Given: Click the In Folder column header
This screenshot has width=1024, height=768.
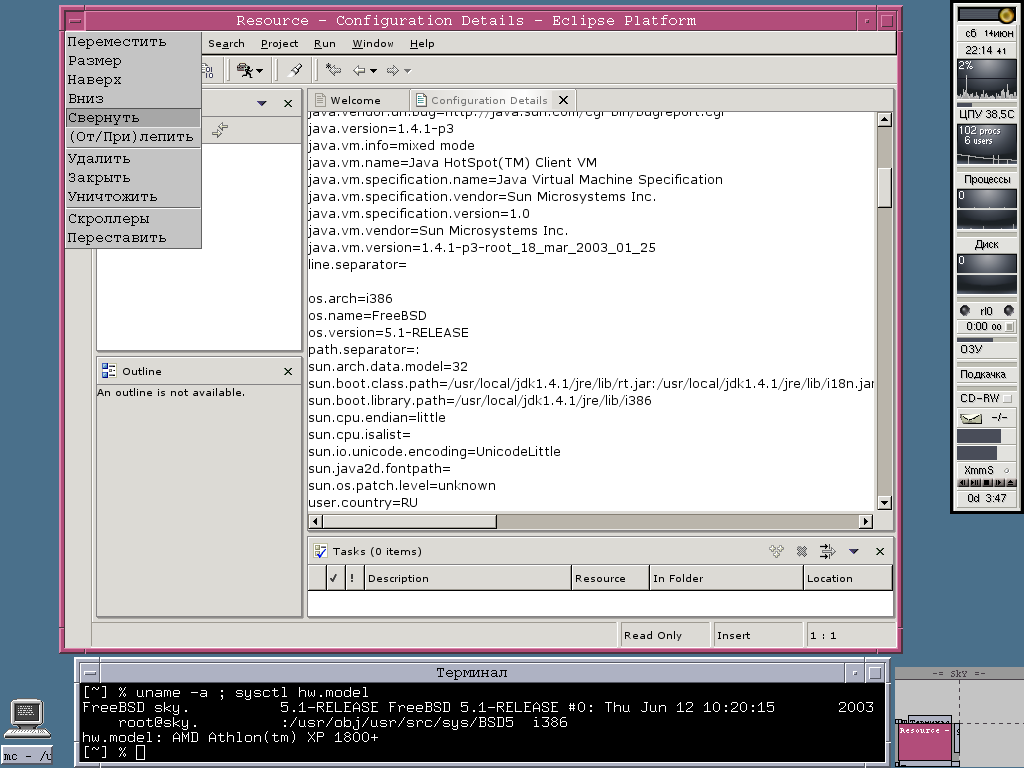Looking at the screenshot, I should (x=726, y=578).
